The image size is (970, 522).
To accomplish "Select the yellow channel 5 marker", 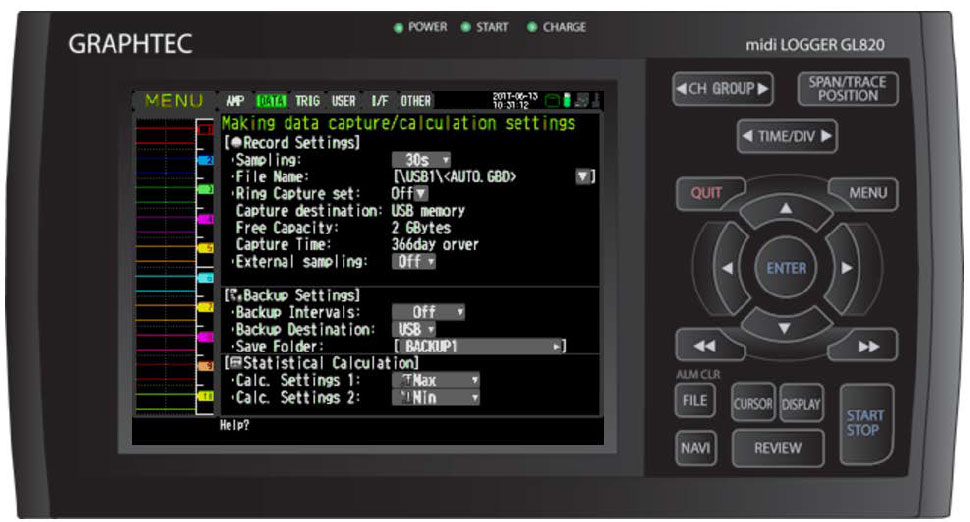I will pyautogui.click(x=205, y=248).
